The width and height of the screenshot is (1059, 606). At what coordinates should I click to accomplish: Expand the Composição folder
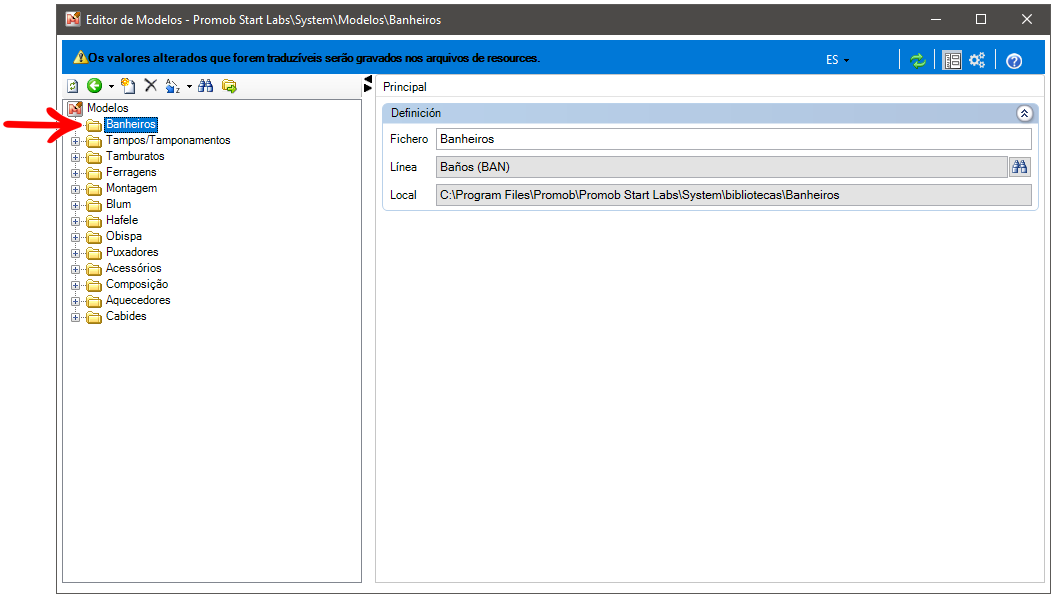[76, 285]
